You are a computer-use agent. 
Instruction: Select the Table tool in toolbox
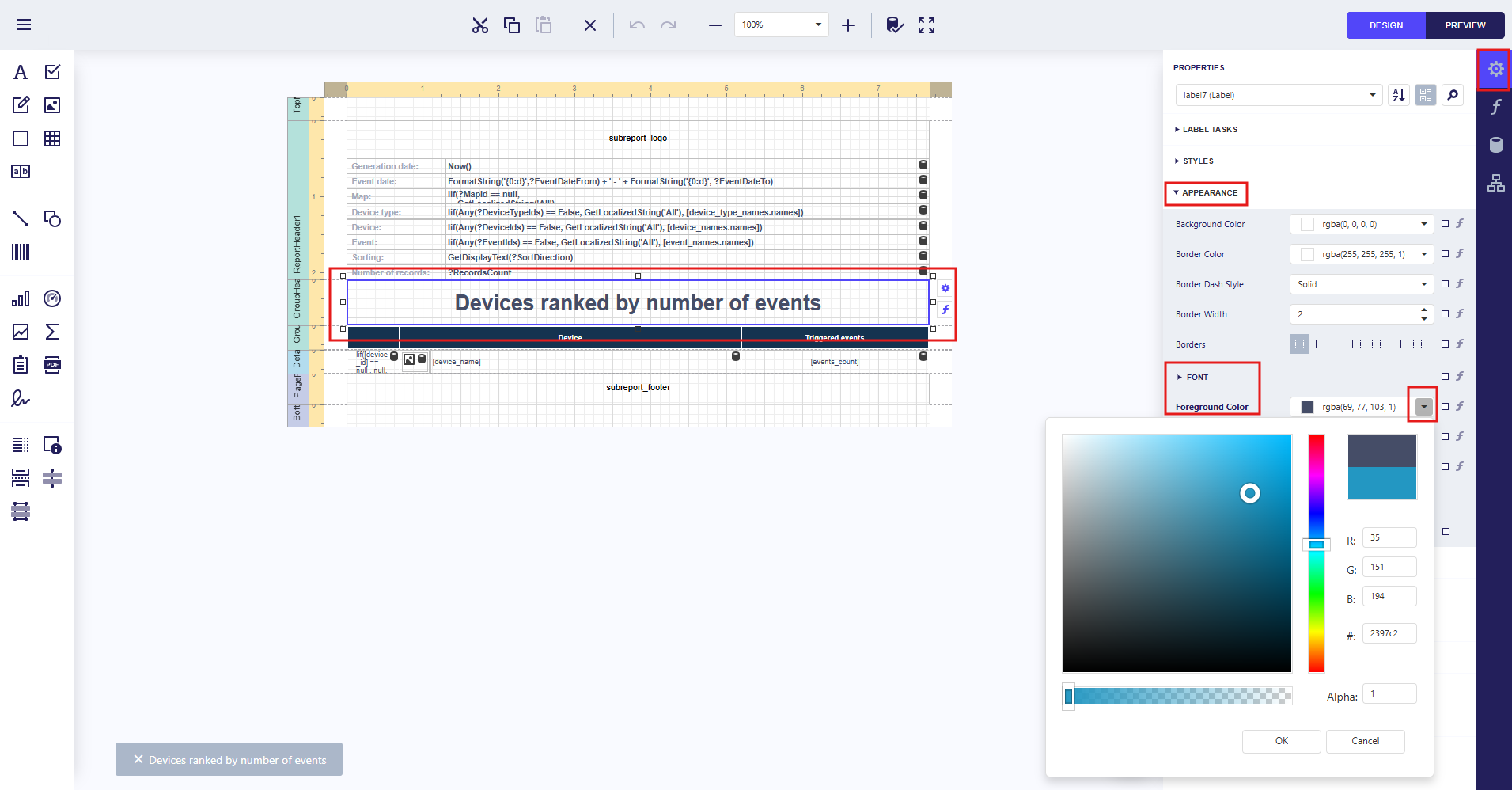pyautogui.click(x=52, y=139)
